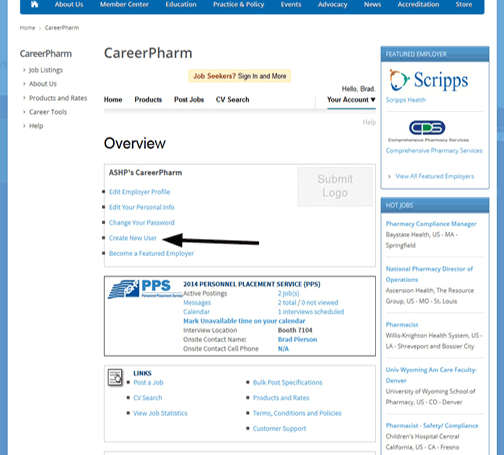Click the Comprehensive Pharmacy Services CPS logo
Image resolution: width=504 pixels, height=455 pixels.
click(x=428, y=131)
